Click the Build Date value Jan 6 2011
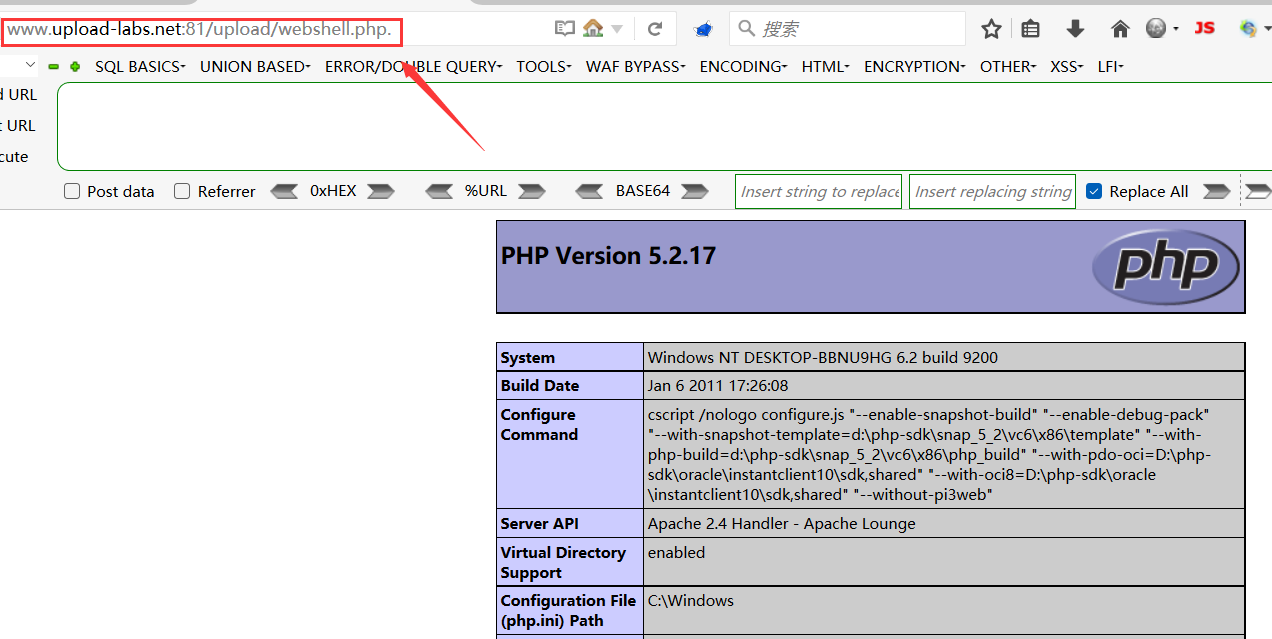This screenshot has height=639, width=1272. [x=718, y=385]
